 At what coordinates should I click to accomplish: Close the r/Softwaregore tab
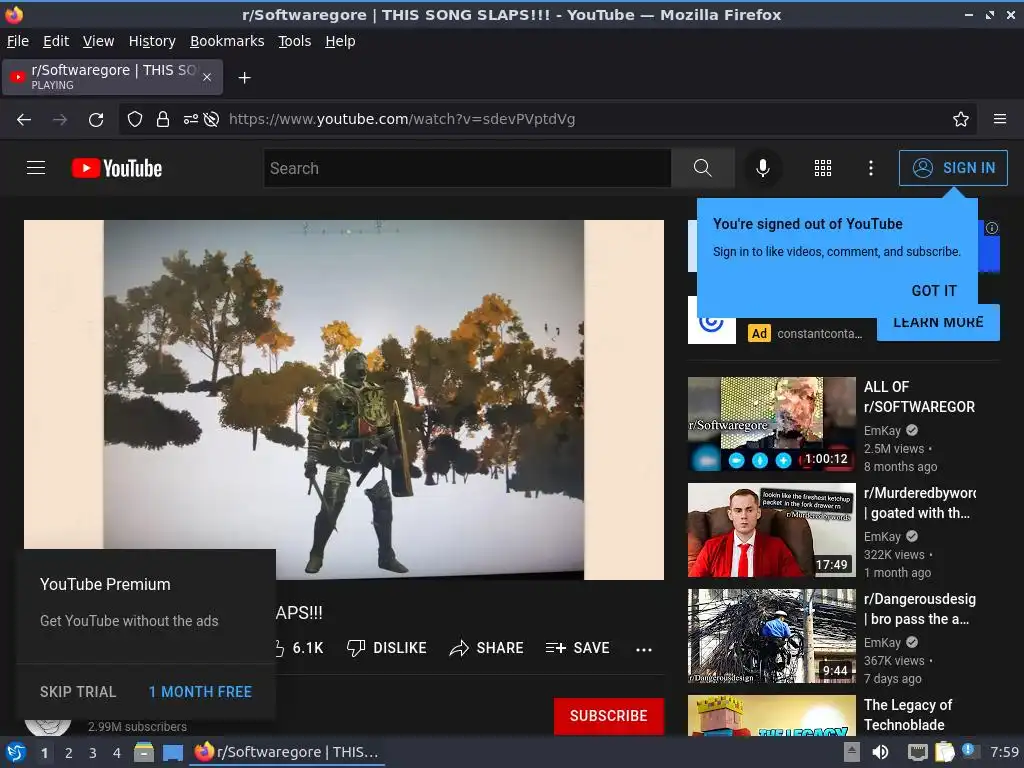[207, 77]
